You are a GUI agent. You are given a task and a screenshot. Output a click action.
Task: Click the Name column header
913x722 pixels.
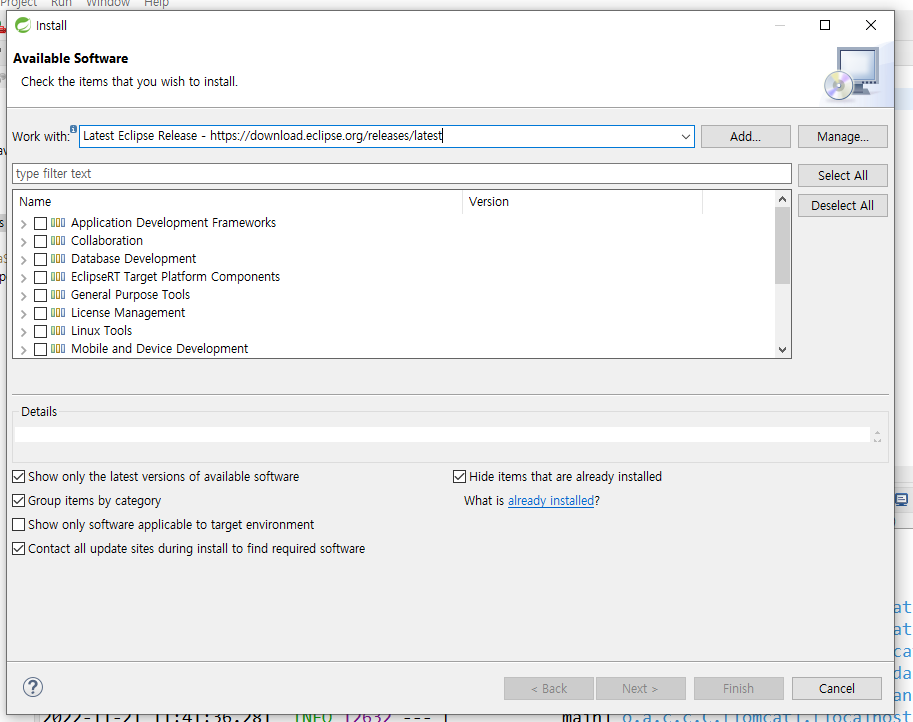[238, 201]
